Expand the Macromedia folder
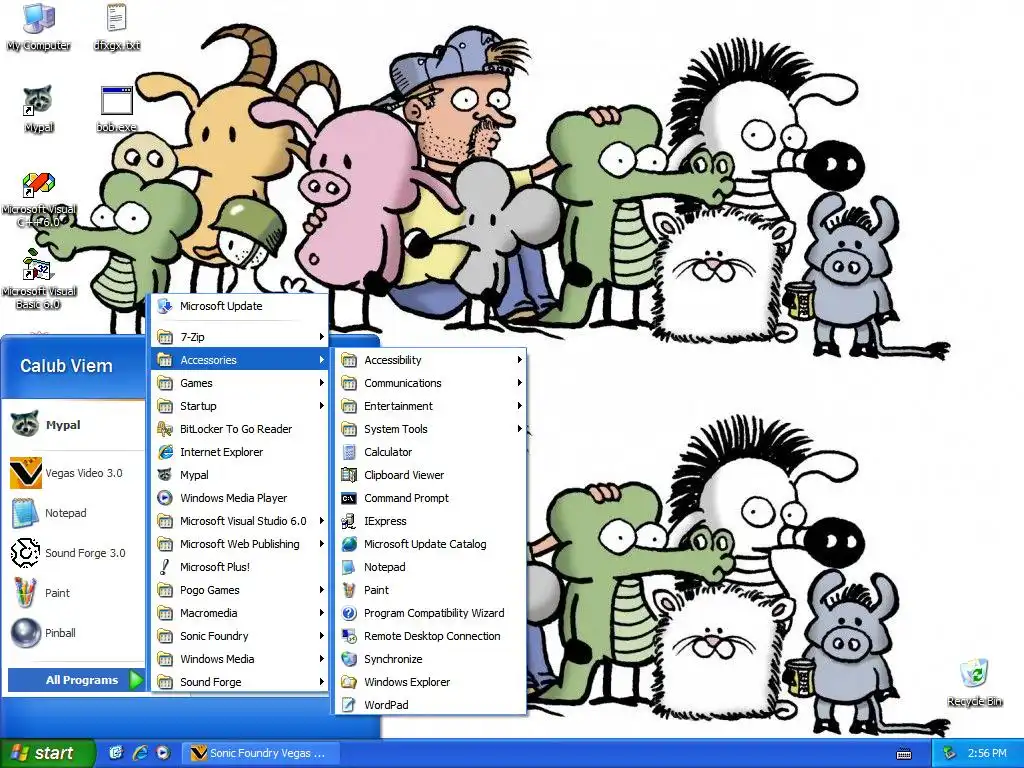 pos(240,613)
